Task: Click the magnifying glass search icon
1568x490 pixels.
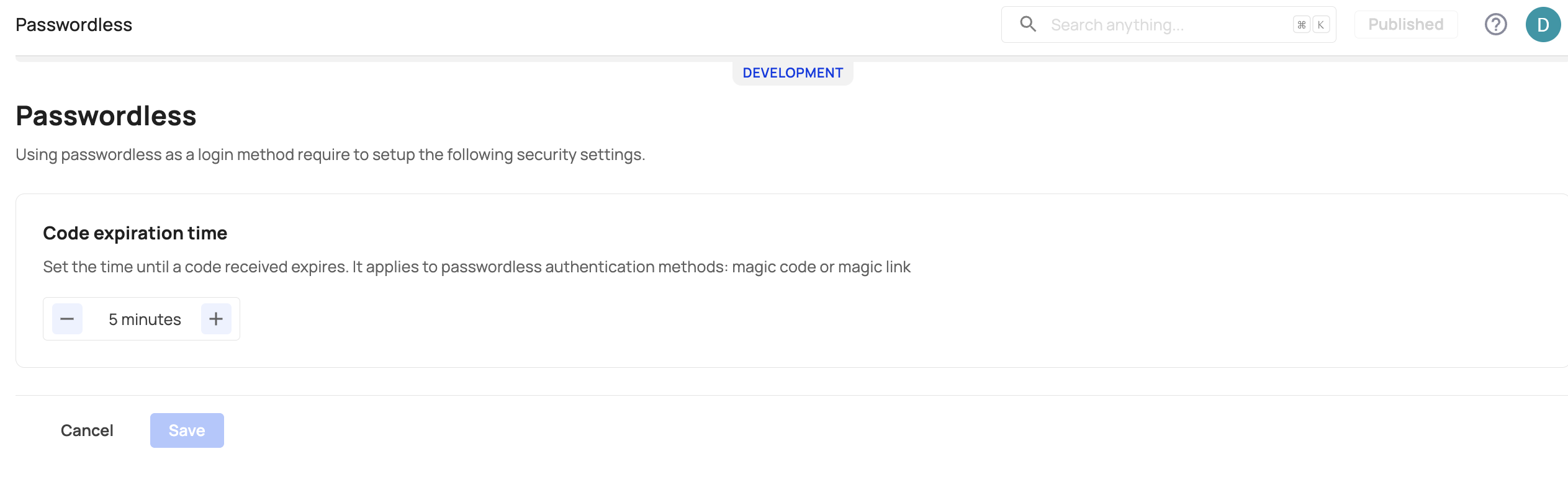Action: pos(1028,24)
